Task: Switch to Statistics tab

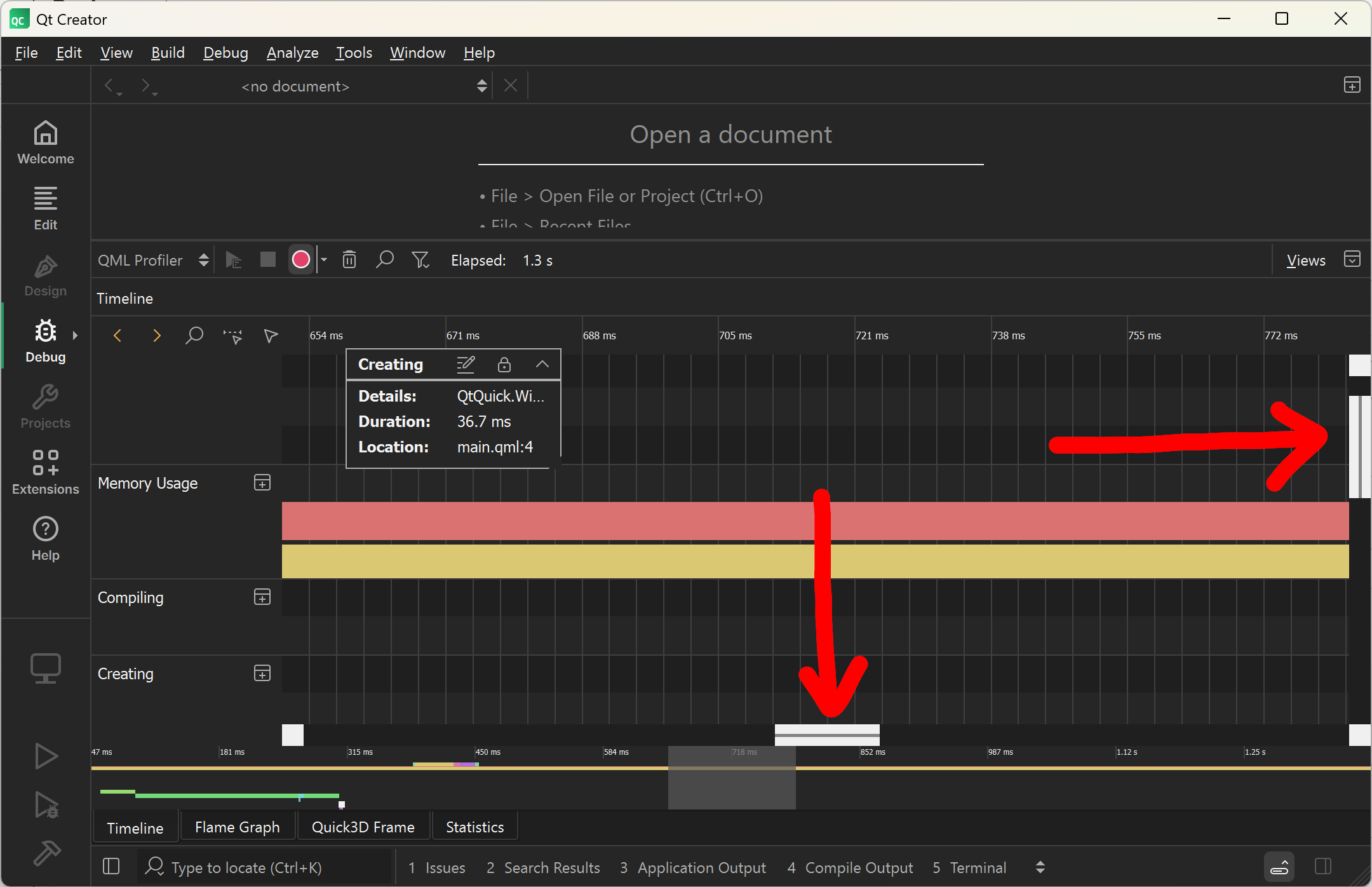Action: point(474,827)
